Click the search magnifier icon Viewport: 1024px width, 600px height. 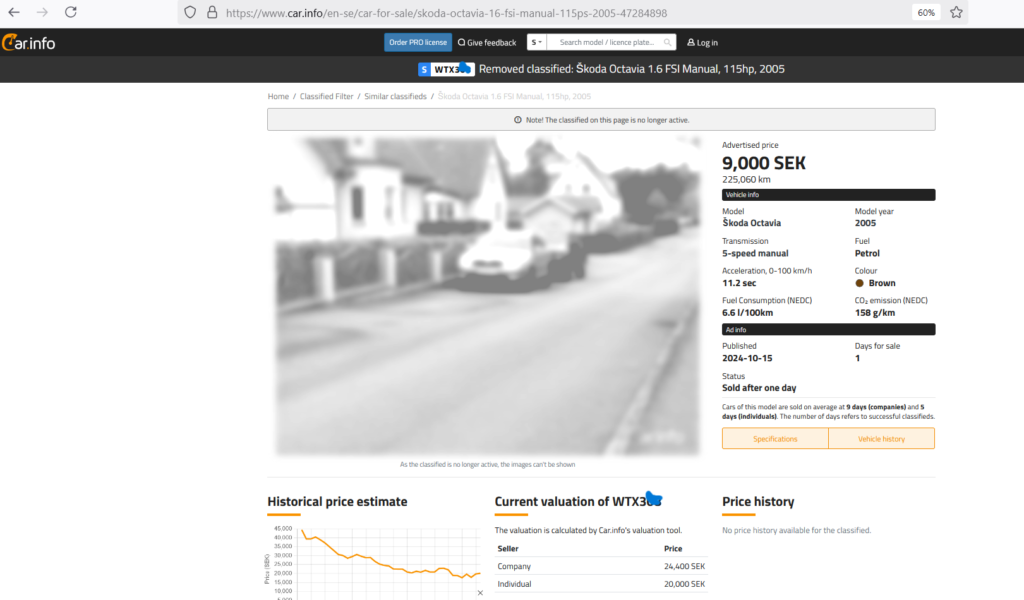[667, 42]
